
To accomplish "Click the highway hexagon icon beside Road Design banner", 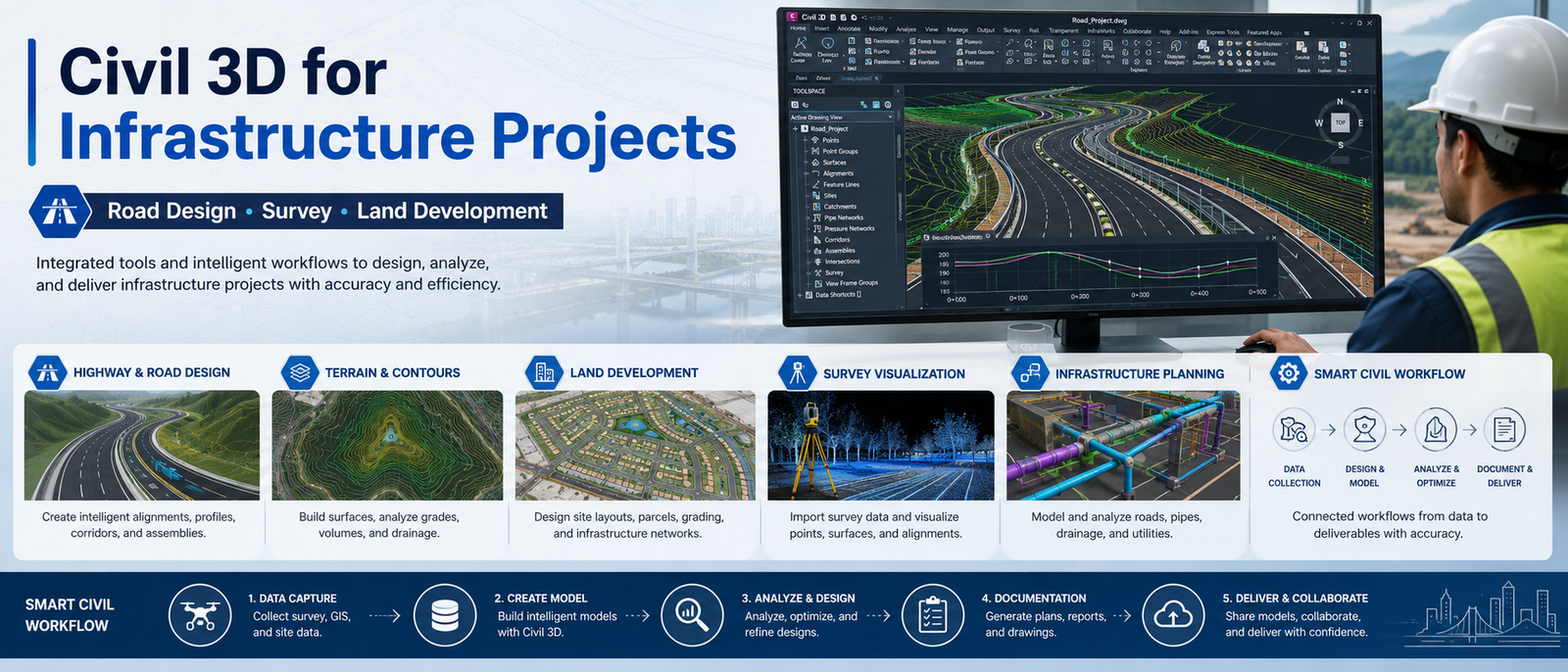I will click(60, 211).
